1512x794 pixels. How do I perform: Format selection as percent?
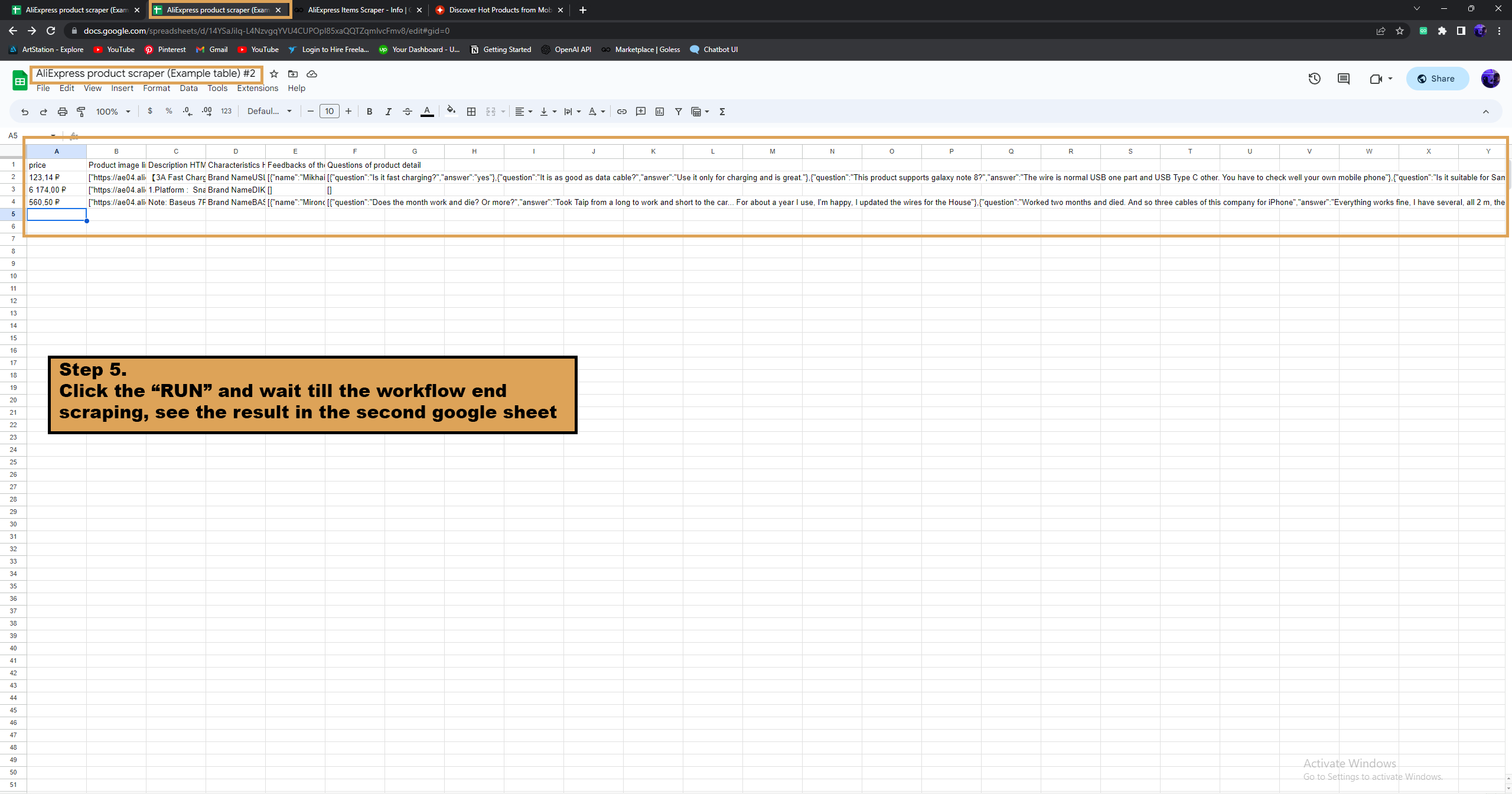point(169,111)
